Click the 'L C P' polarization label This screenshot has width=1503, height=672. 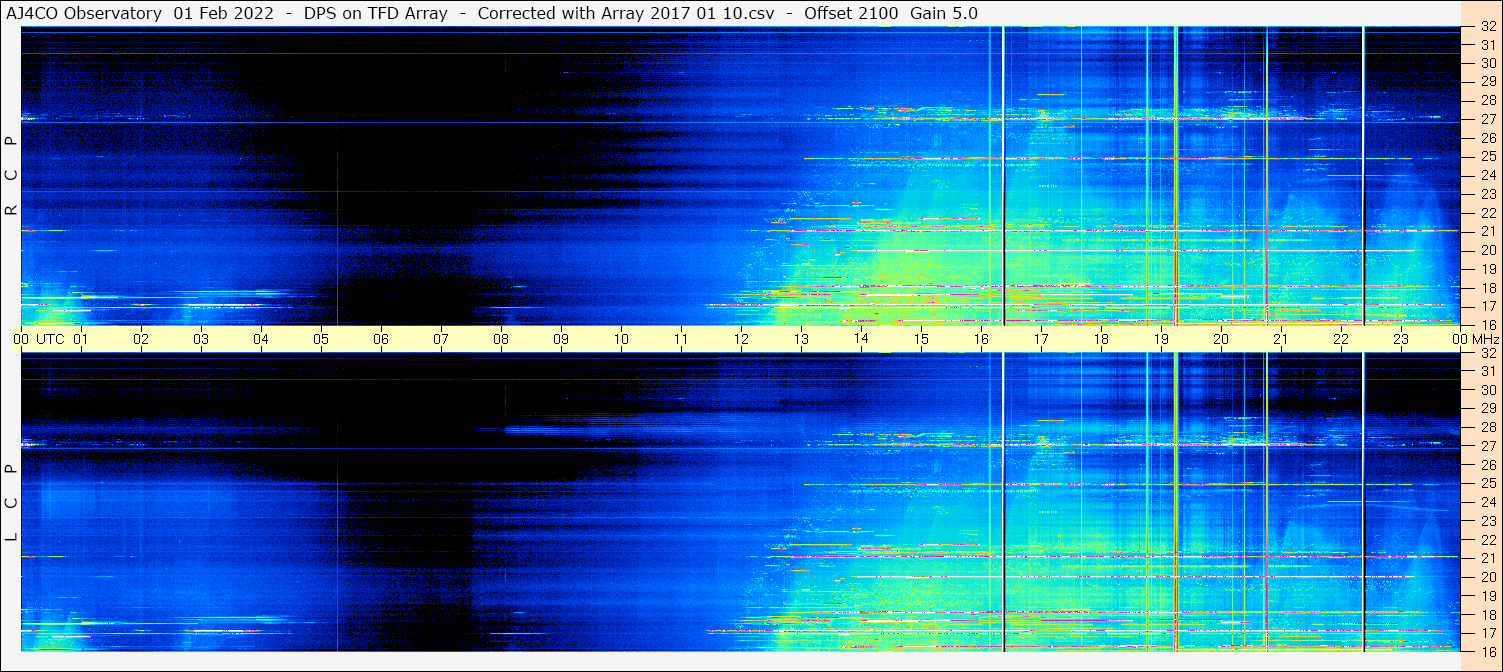(11, 502)
